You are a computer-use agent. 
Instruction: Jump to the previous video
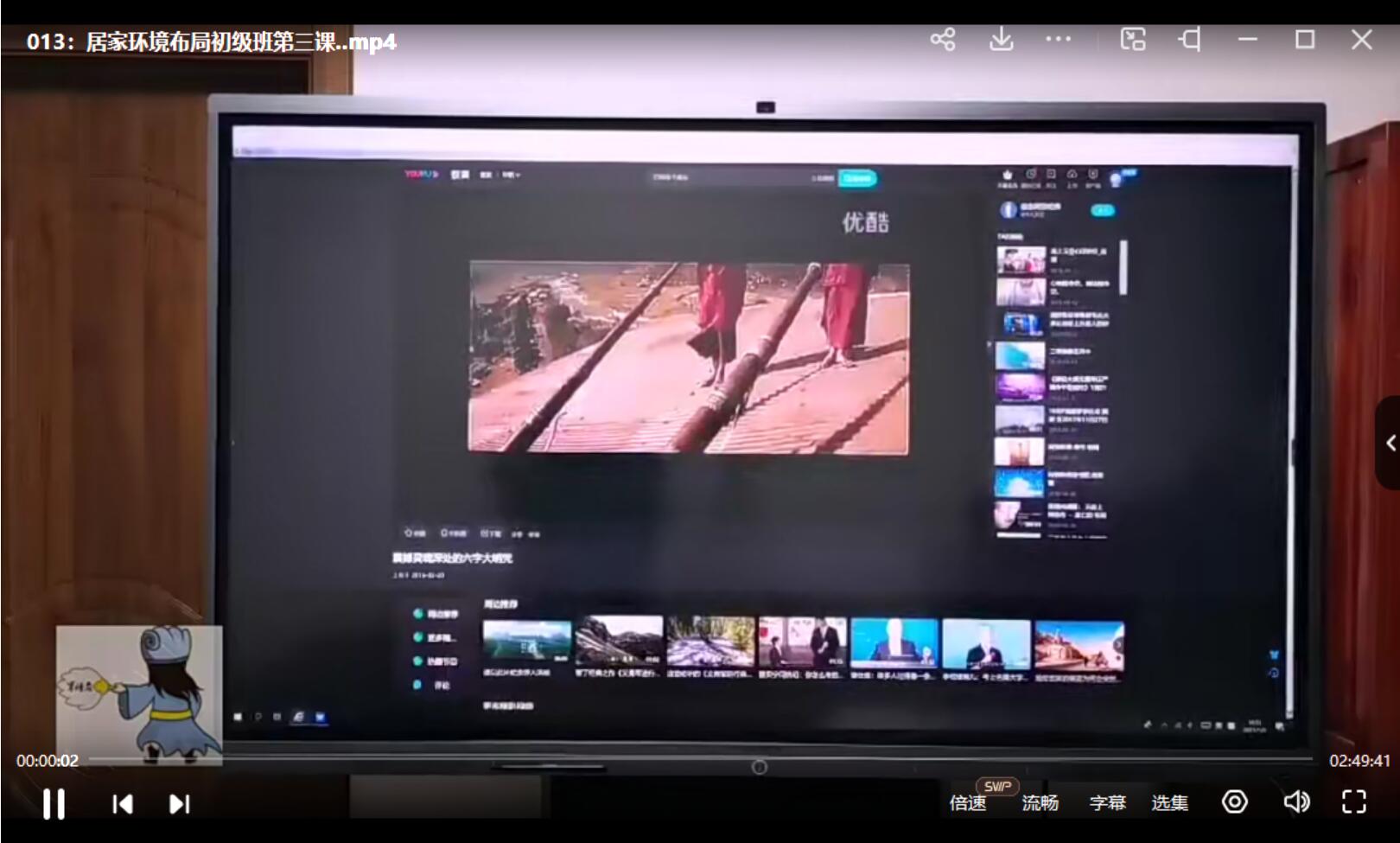click(x=123, y=804)
